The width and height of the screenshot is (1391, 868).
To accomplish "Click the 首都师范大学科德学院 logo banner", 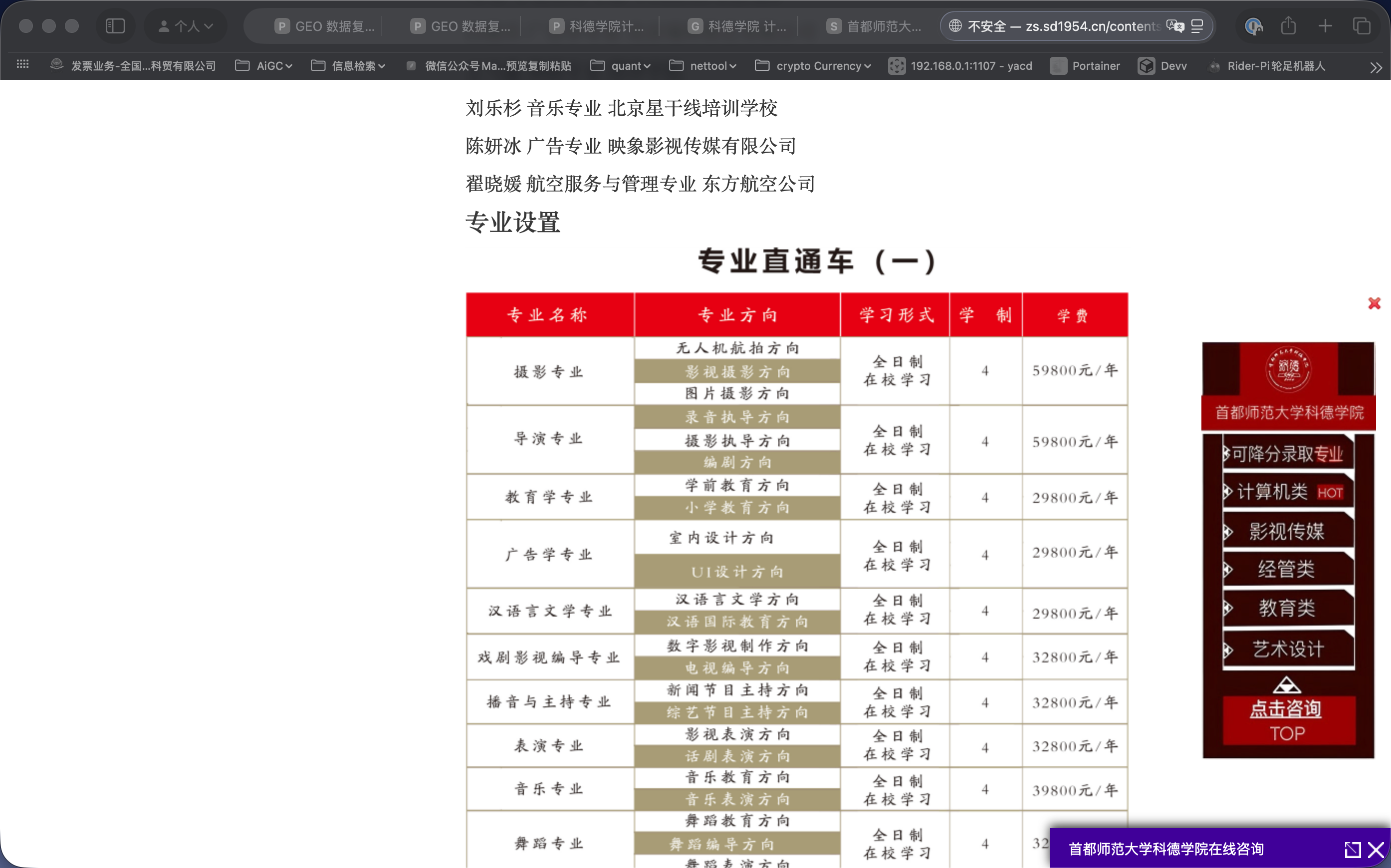I will (1288, 386).
